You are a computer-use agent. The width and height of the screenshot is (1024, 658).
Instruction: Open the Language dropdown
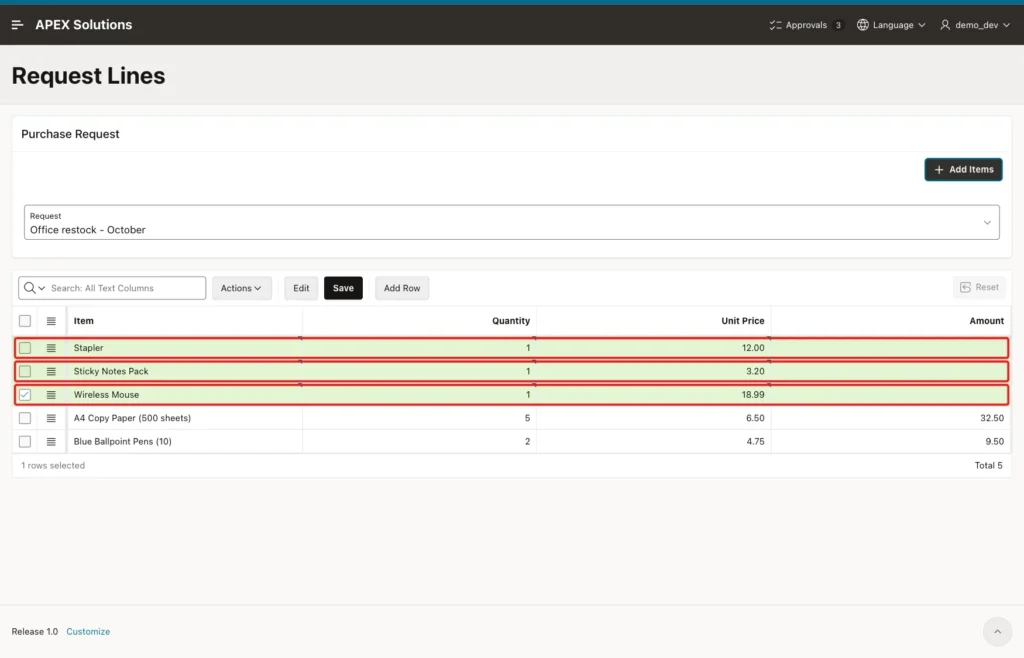(x=891, y=25)
